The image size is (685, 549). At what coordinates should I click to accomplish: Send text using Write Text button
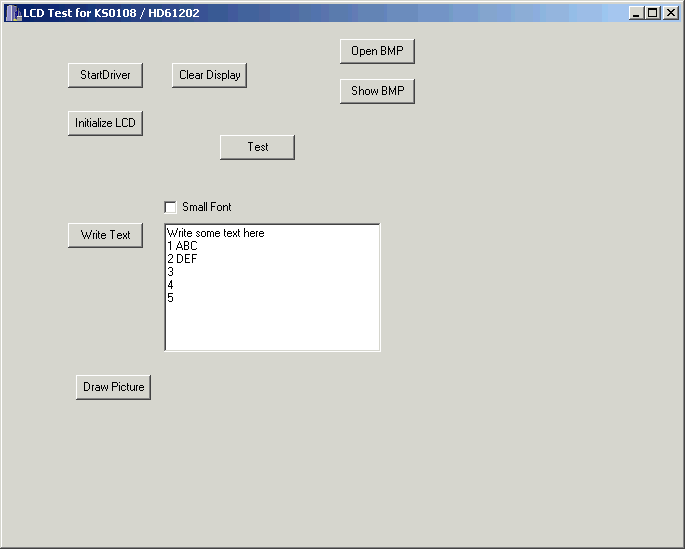click(x=105, y=235)
